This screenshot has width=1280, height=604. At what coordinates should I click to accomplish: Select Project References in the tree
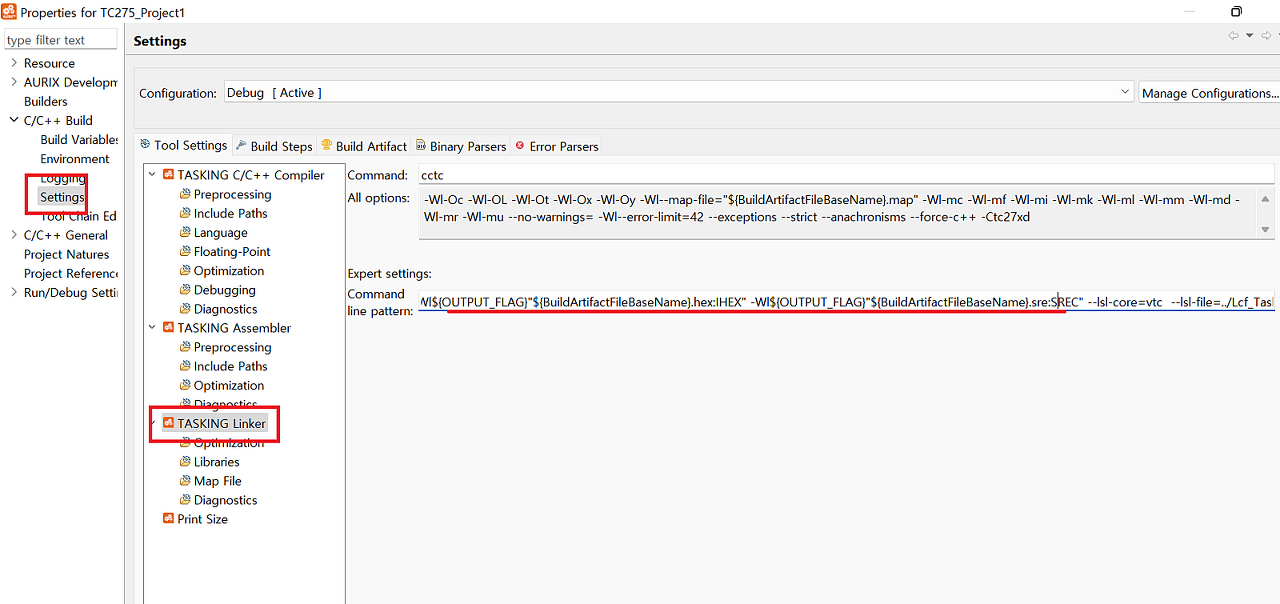(71, 273)
